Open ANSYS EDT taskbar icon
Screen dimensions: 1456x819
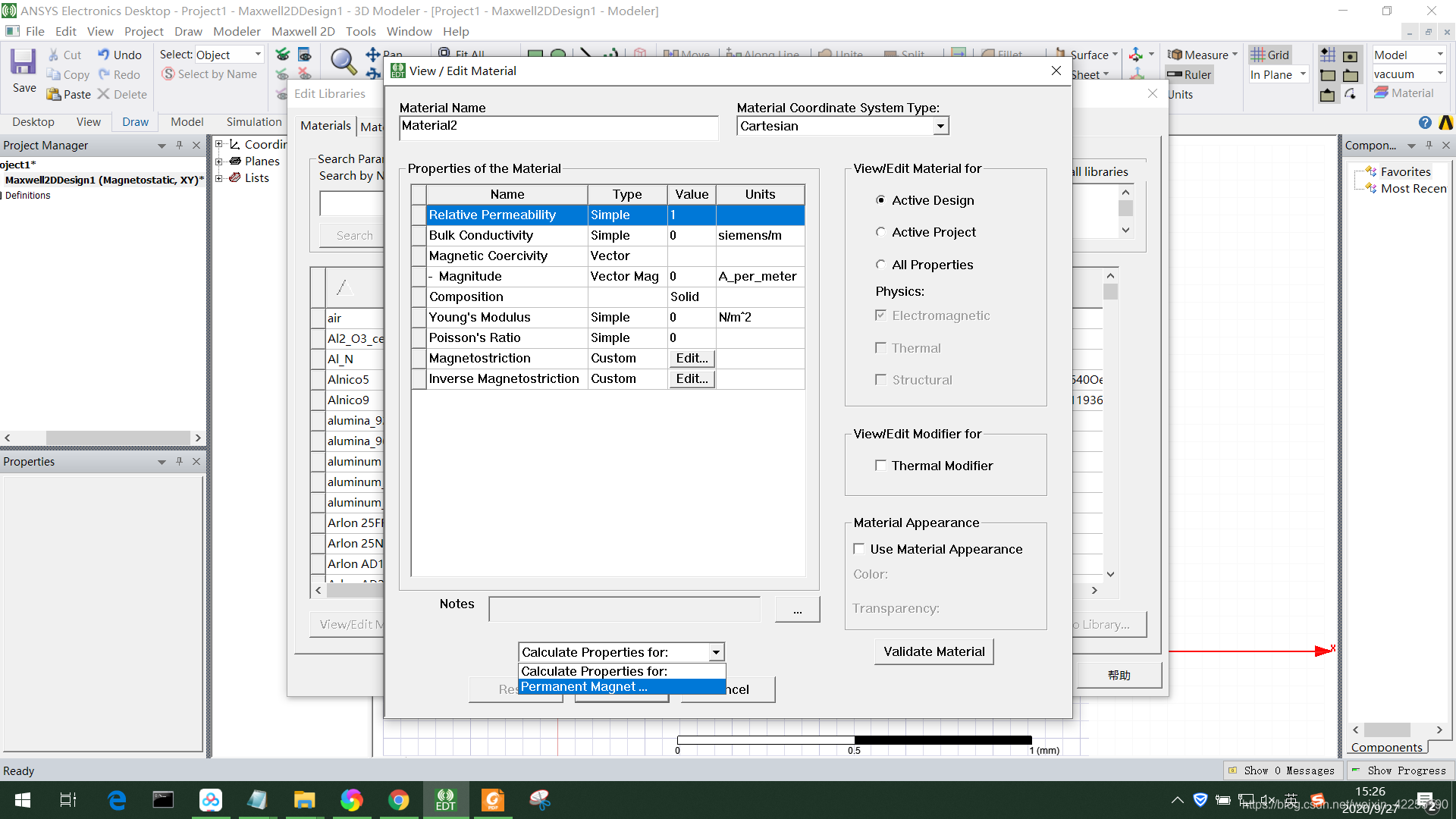click(x=445, y=799)
